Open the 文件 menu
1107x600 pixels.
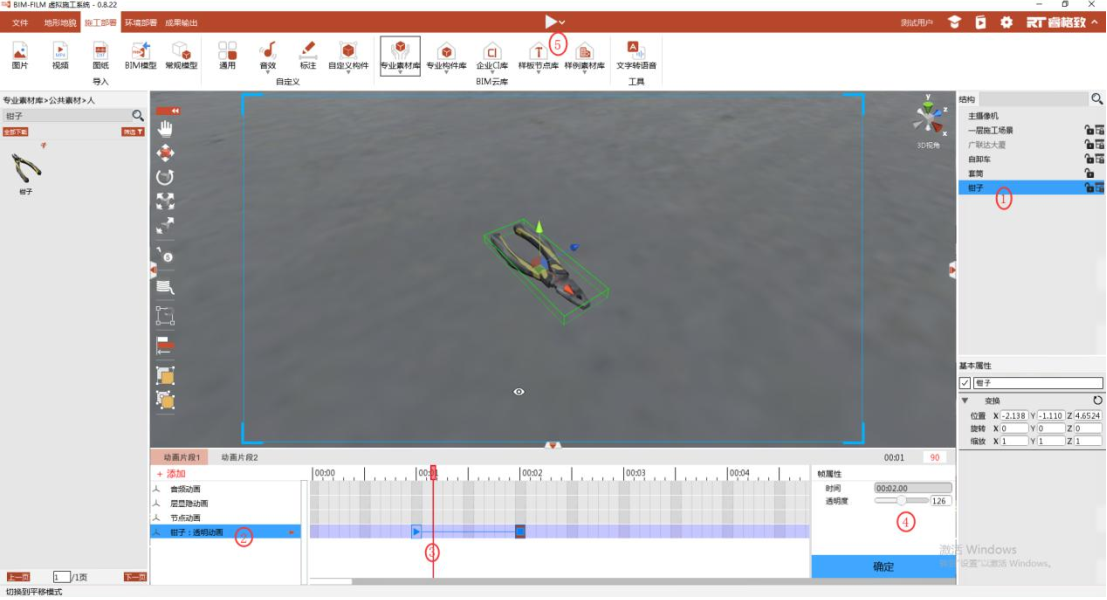tap(20, 23)
